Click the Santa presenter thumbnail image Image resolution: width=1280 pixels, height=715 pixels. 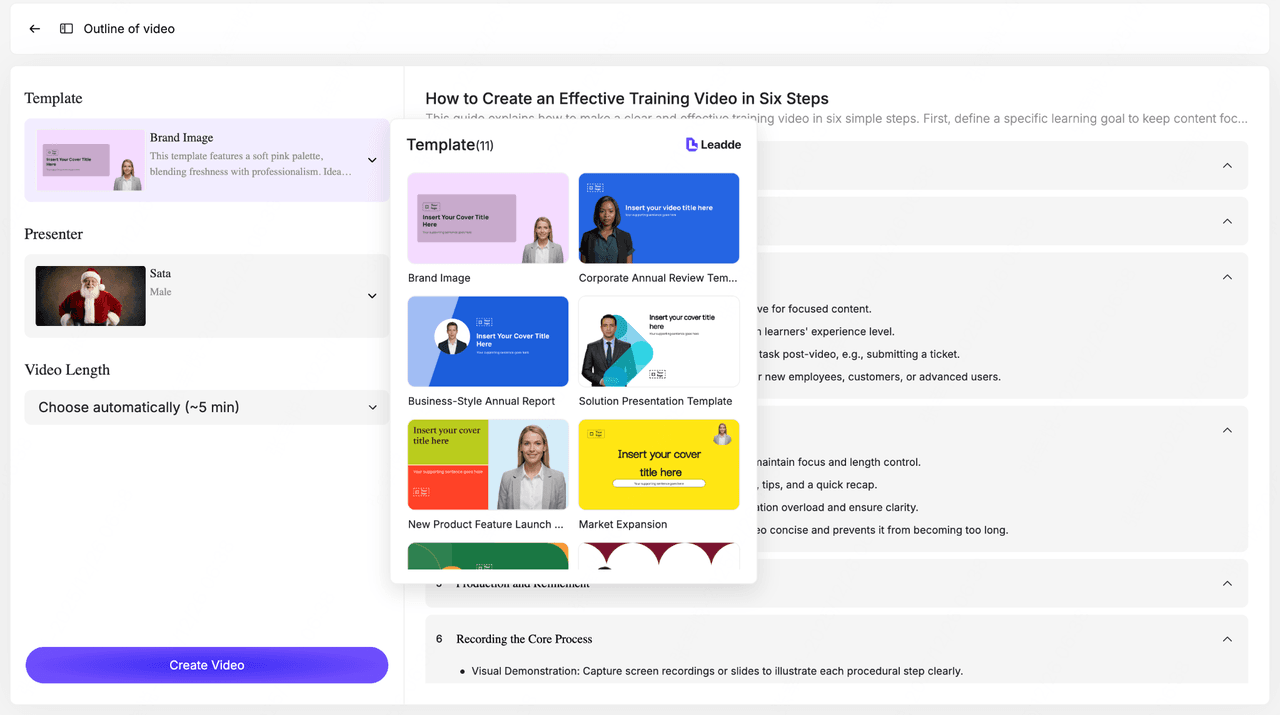coord(91,296)
